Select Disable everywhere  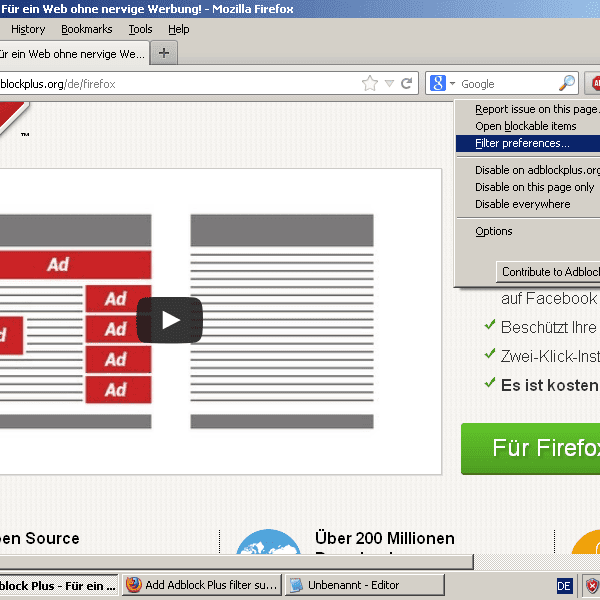(528, 204)
